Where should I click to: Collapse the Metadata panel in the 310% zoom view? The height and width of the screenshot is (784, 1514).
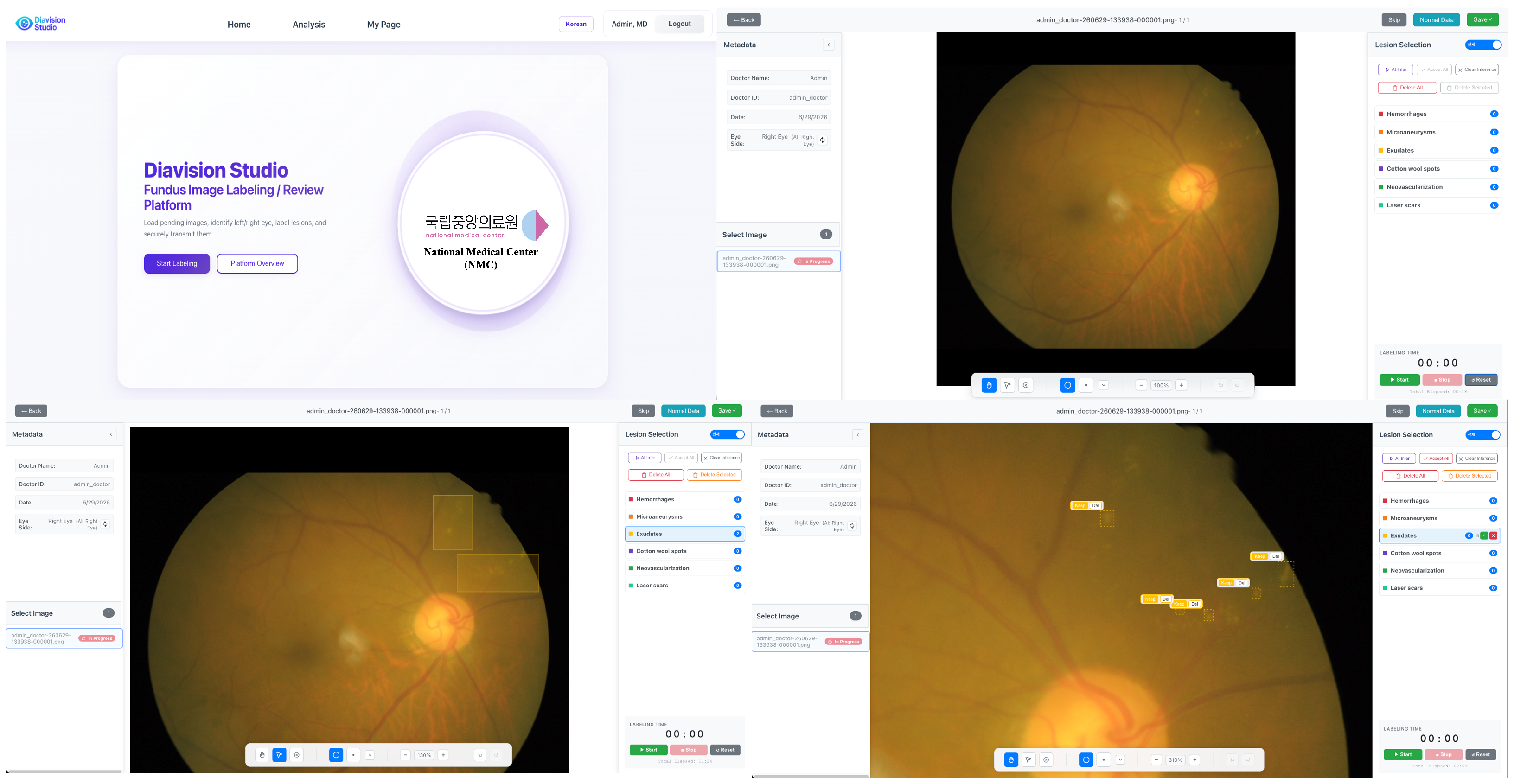click(x=858, y=435)
